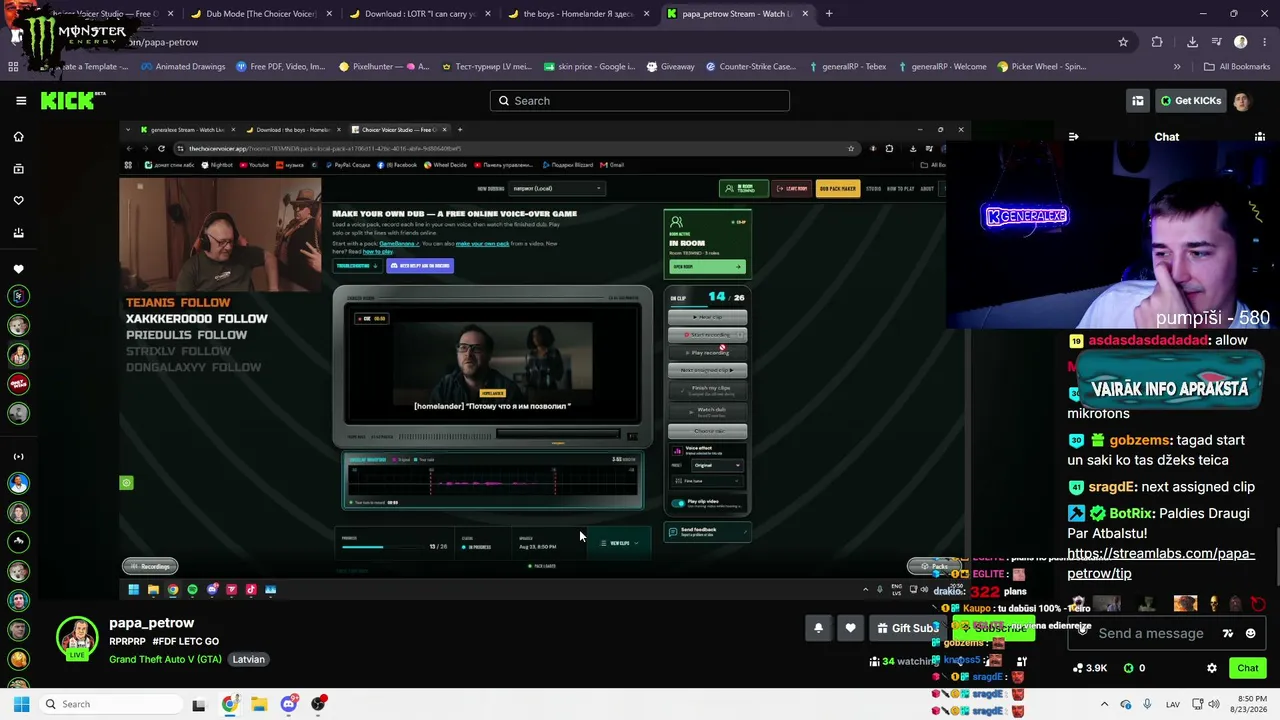Toggle the follow heart button for papa_petrow
Viewport: 1280px width, 720px height.
tap(850, 628)
